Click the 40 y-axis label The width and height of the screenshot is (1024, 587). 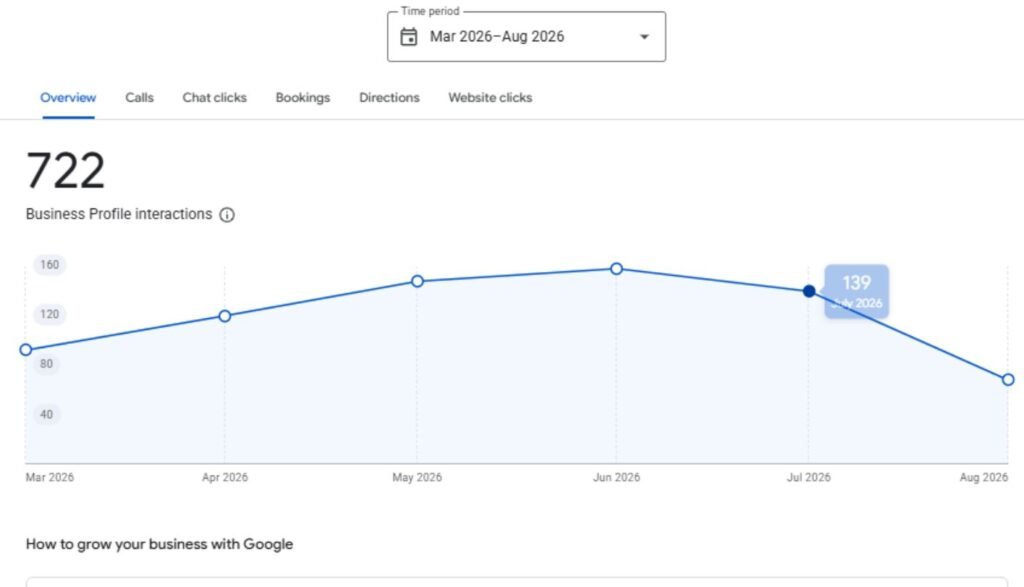click(x=46, y=414)
